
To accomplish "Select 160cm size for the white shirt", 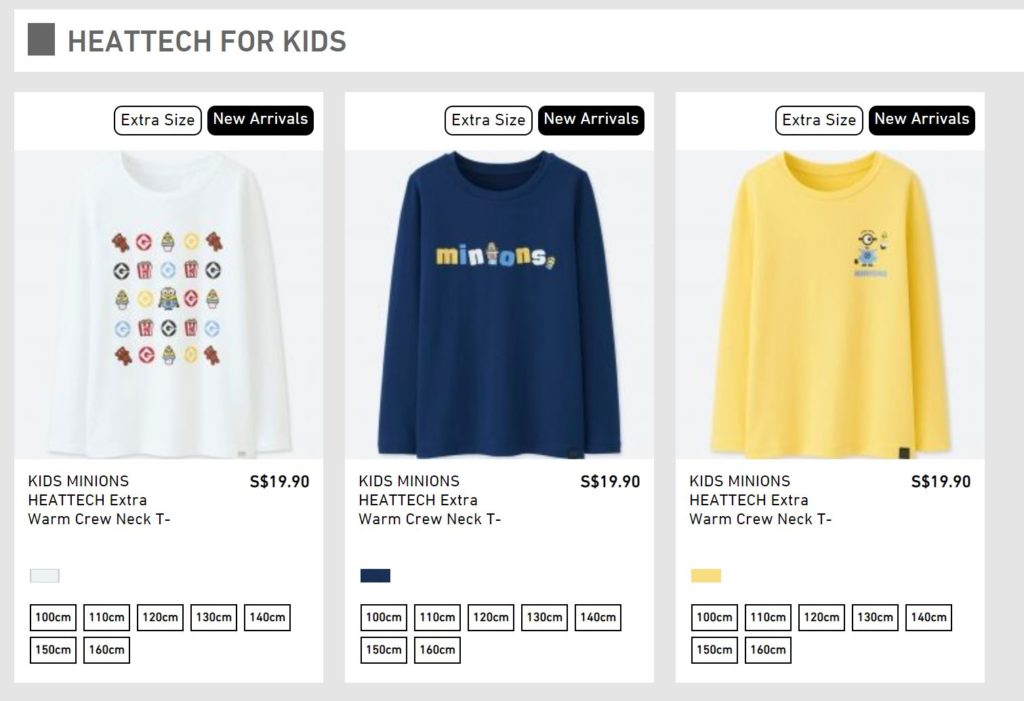I will click(x=106, y=650).
